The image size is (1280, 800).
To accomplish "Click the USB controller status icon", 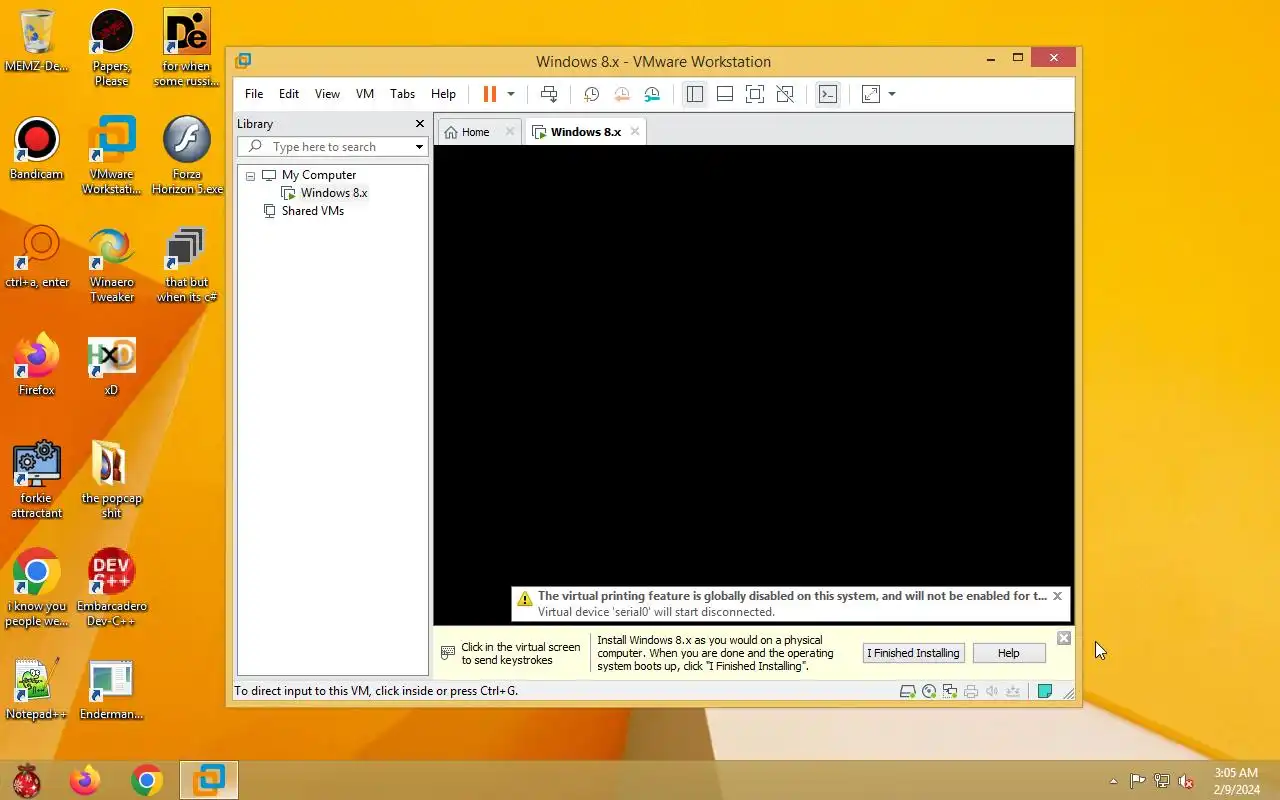I will click(x=1013, y=691).
